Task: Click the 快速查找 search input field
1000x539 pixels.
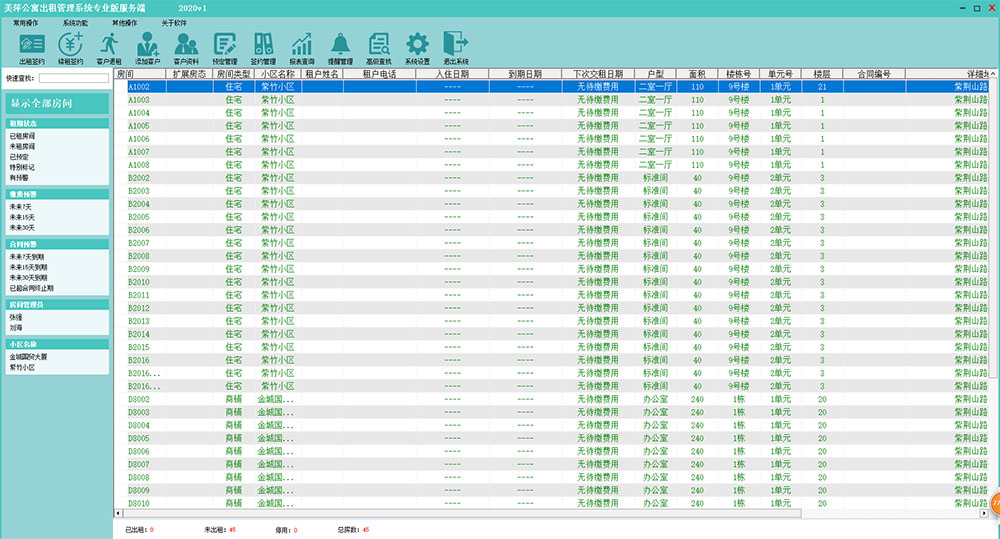Action: coord(73,77)
